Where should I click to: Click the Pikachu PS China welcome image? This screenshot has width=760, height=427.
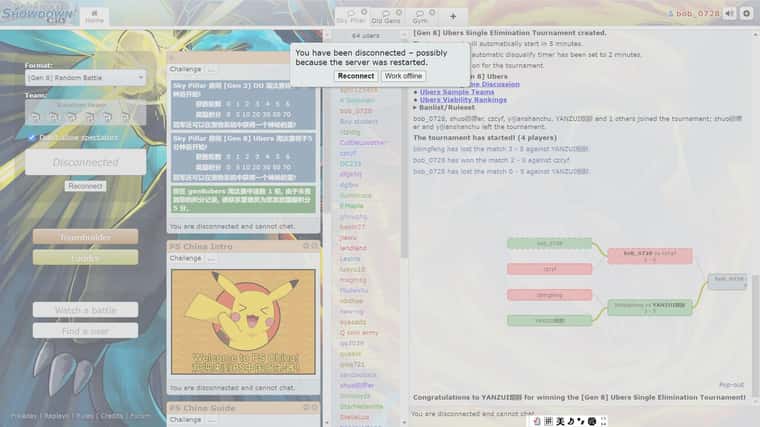[x=243, y=318]
